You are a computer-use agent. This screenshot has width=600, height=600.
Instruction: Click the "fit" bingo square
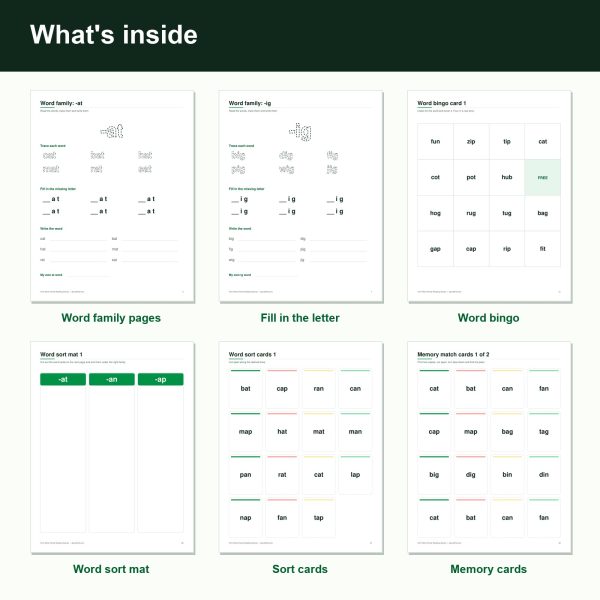(543, 249)
